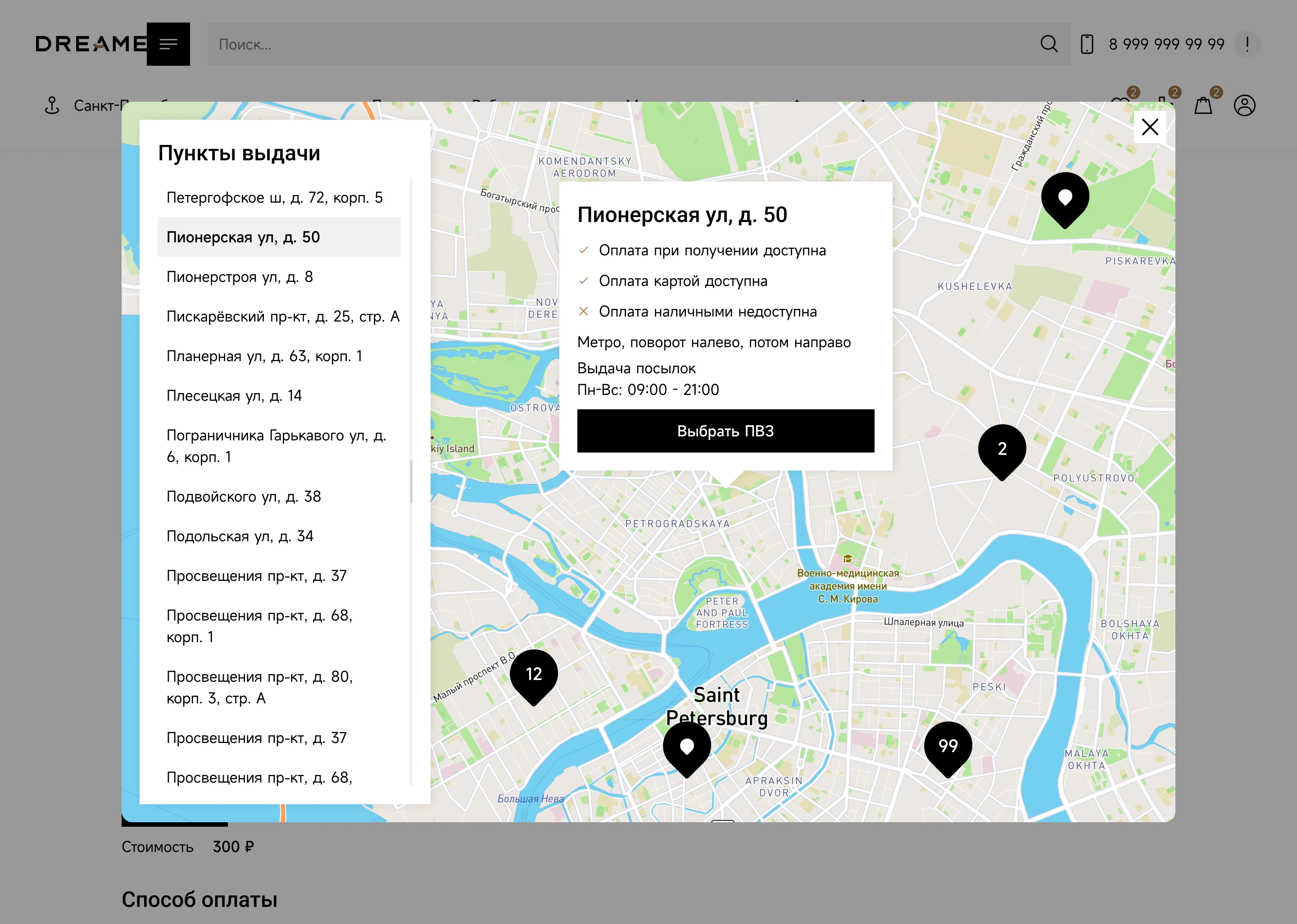Select the Выбрать ПВЗ button

click(726, 430)
